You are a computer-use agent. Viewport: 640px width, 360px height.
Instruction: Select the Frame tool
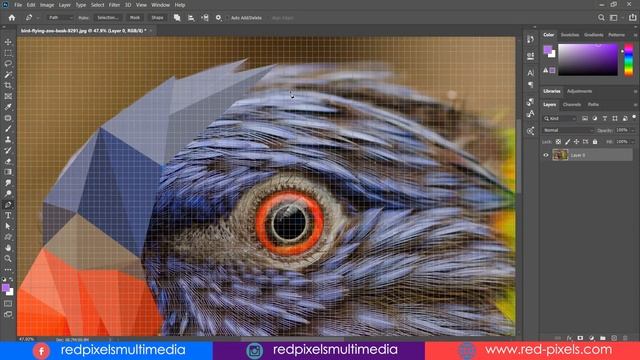pyautogui.click(x=8, y=96)
